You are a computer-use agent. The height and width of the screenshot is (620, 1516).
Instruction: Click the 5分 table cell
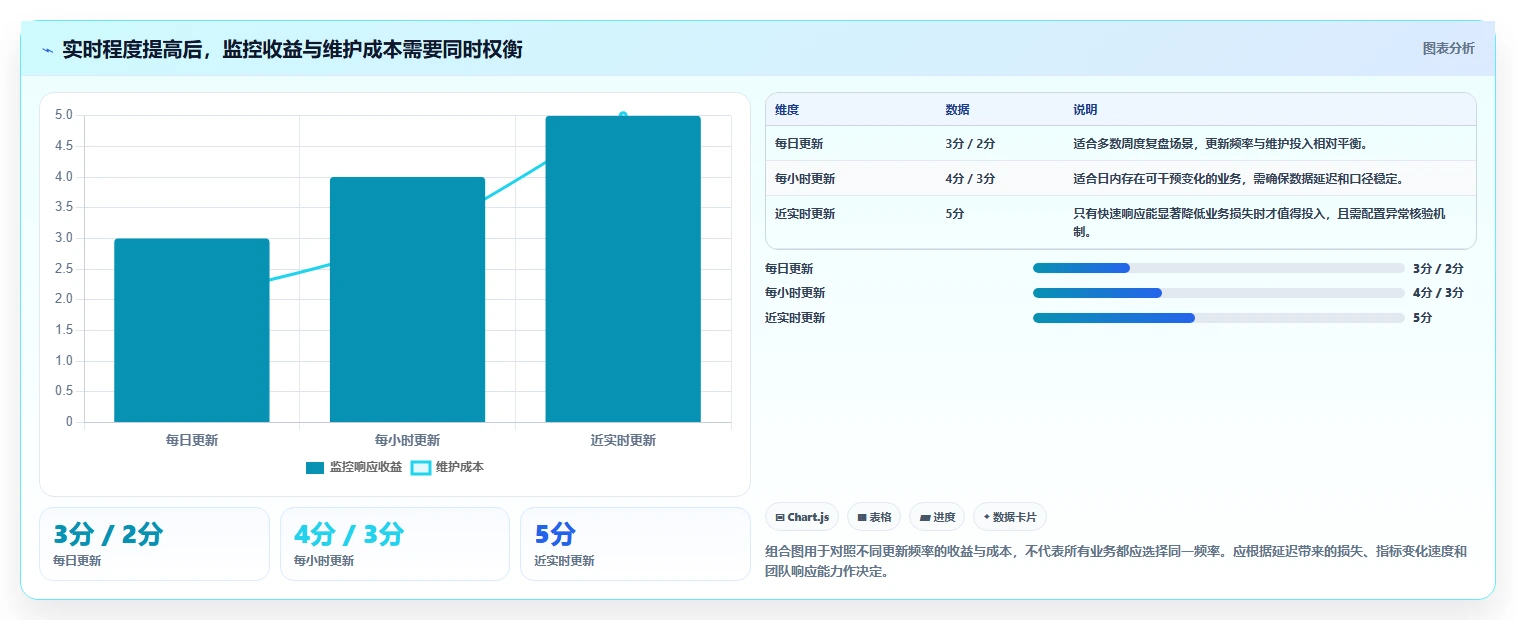point(956,214)
